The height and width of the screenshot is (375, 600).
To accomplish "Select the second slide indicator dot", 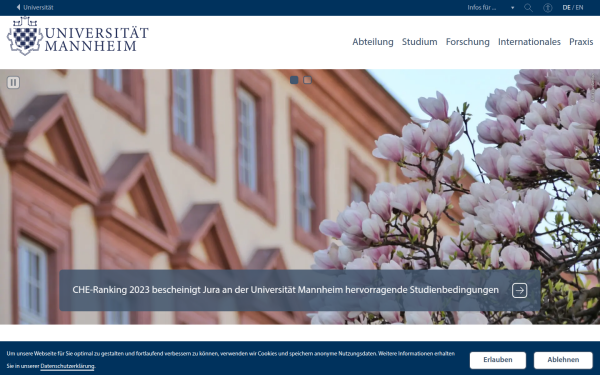I will (307, 80).
